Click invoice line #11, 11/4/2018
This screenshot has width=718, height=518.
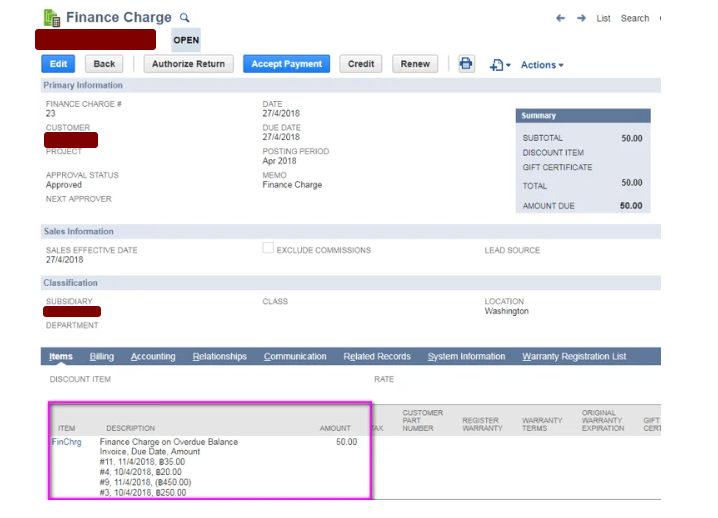142,462
